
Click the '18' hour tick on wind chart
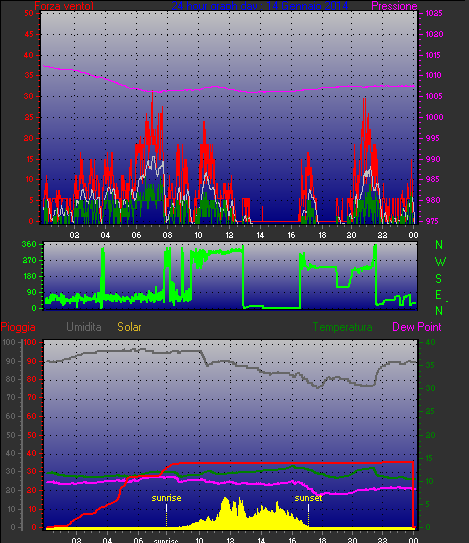click(322, 235)
